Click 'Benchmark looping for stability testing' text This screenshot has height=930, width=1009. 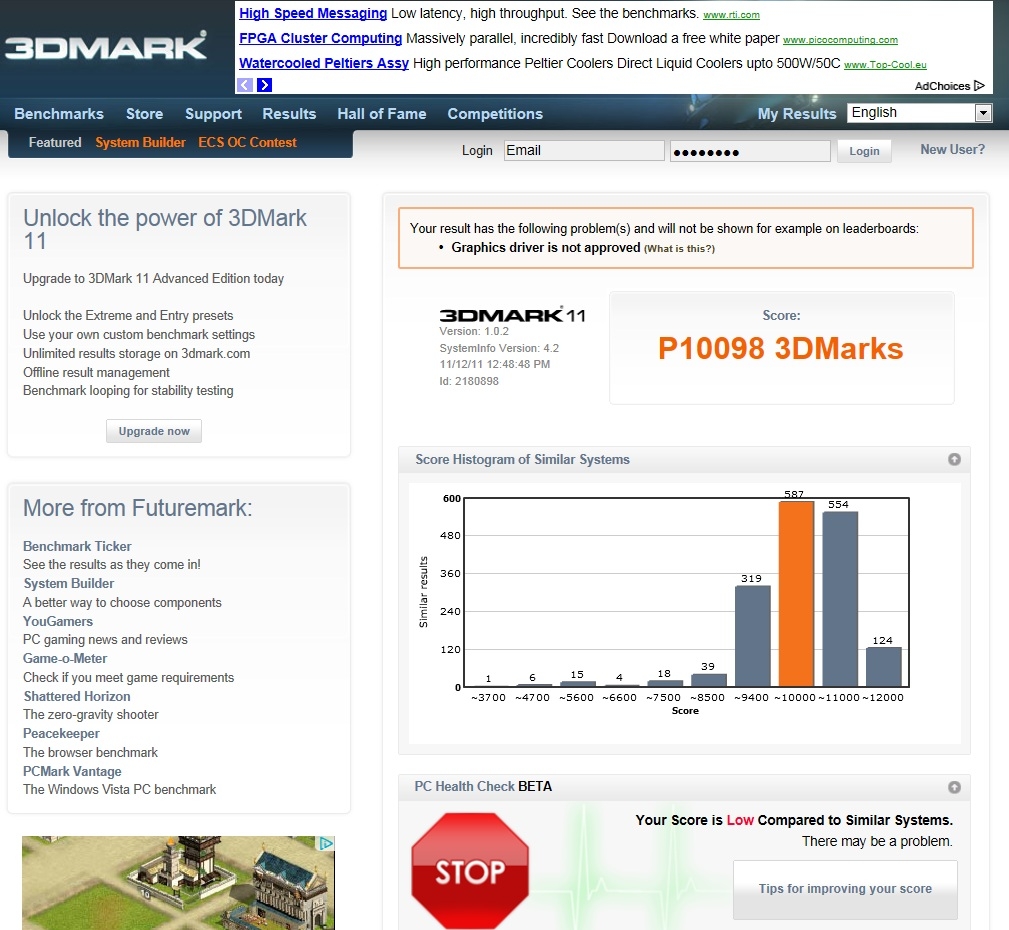point(128,391)
